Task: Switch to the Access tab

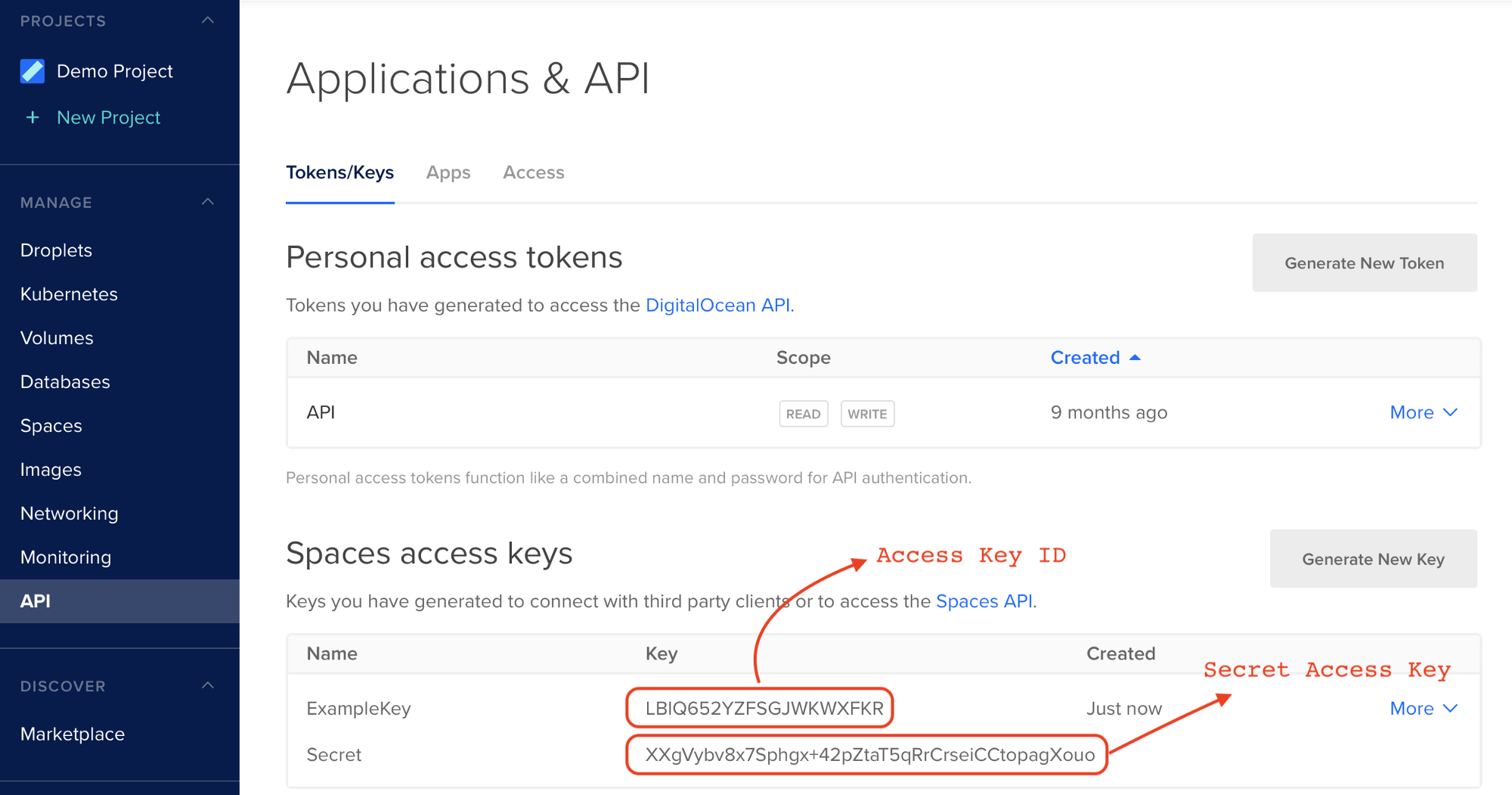Action: coord(533,173)
